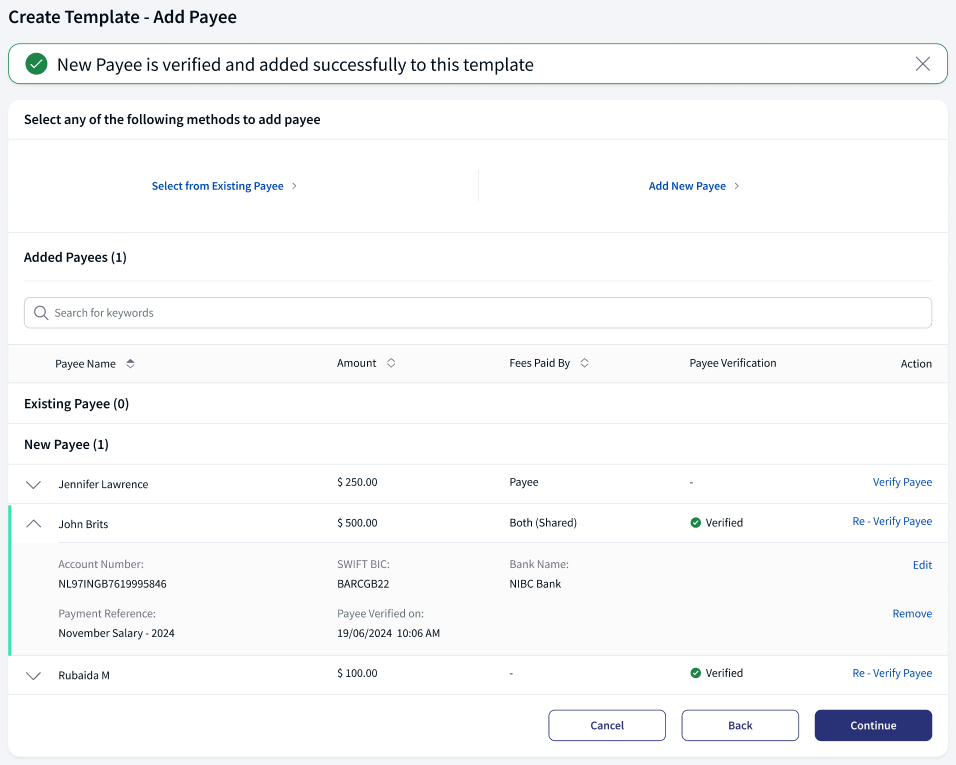Viewport: 956px width, 765px height.
Task: Click the Both (Shared) fees value
Action: (x=543, y=523)
